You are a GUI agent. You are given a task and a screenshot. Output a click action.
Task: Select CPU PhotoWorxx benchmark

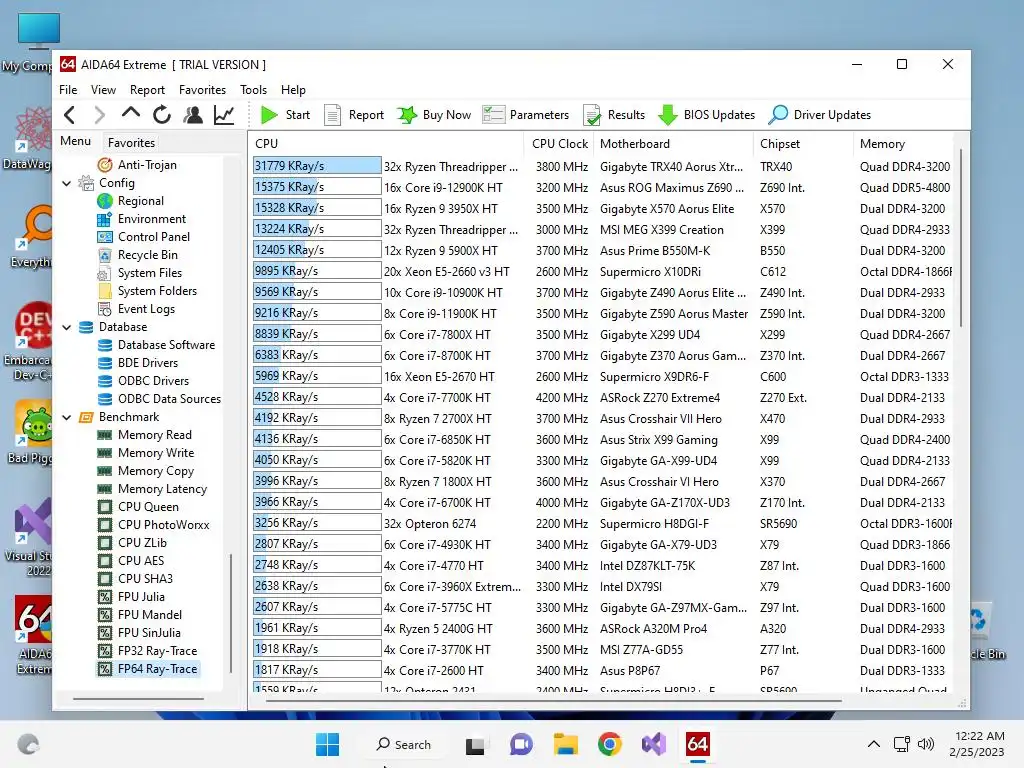[153, 525]
